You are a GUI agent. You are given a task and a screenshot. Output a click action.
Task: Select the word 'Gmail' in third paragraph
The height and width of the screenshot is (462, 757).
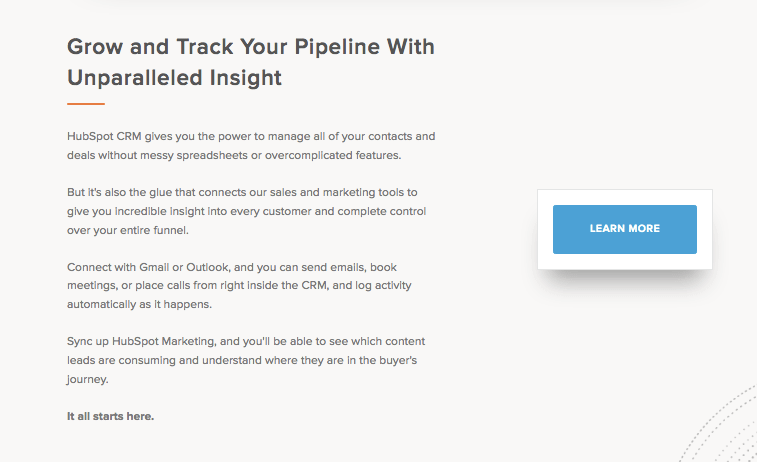coord(154,267)
